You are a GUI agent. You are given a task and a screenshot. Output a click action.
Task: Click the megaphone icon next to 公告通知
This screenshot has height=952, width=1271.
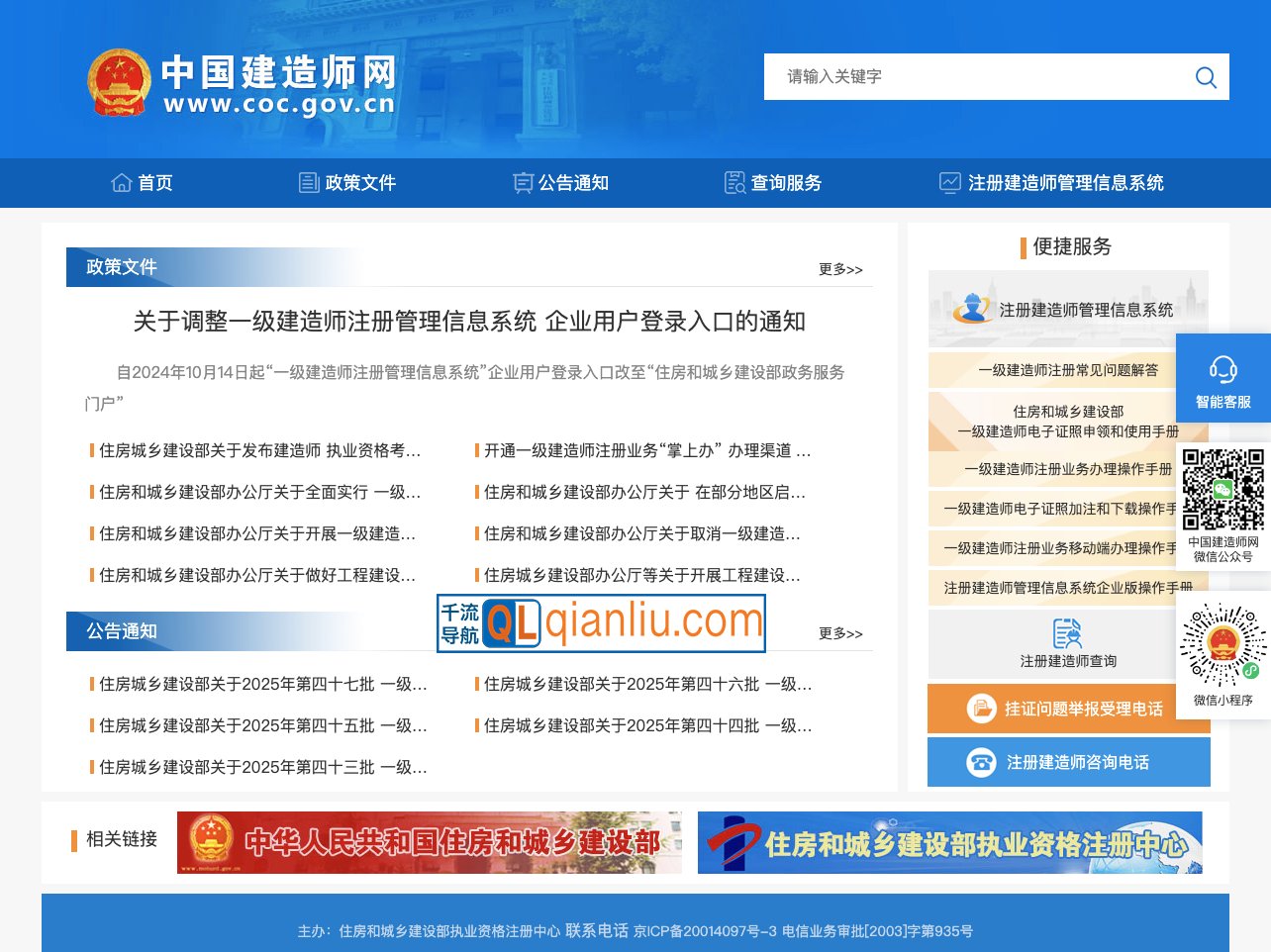coord(523,182)
